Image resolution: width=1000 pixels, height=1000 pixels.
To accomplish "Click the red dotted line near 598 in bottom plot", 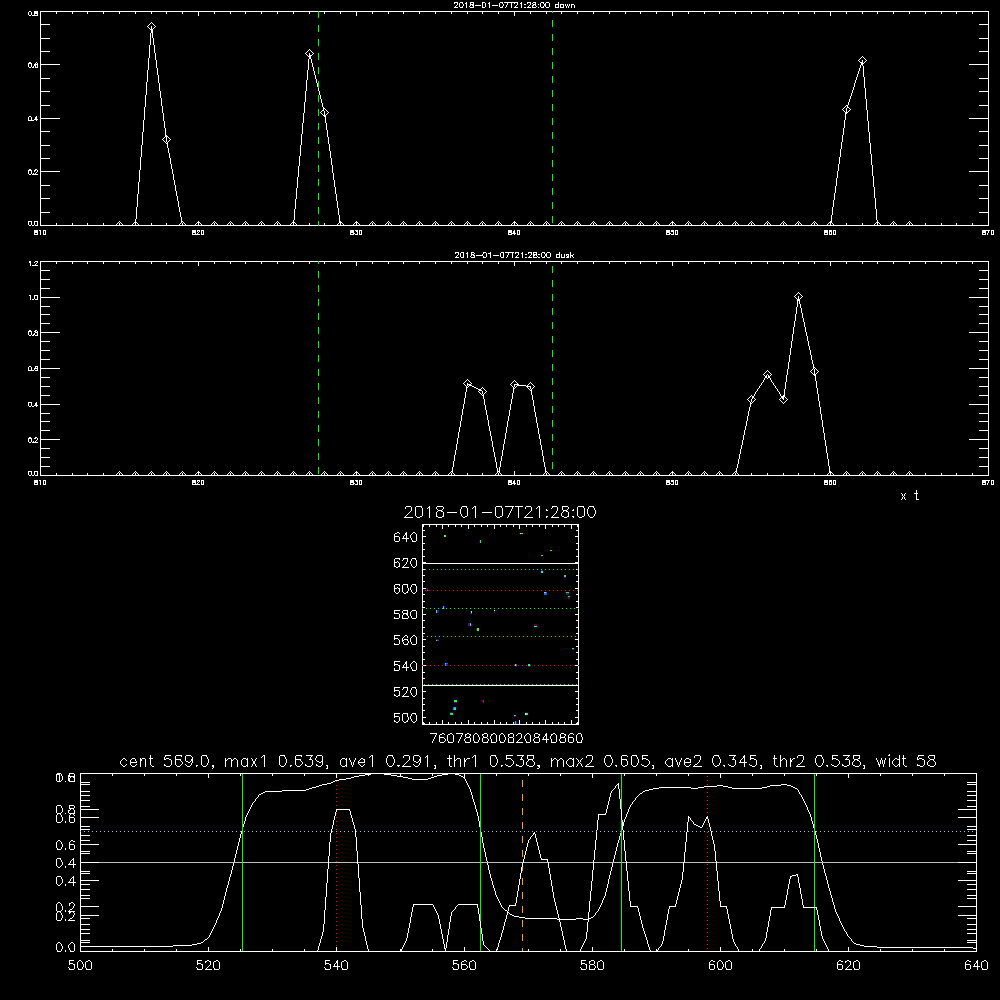I will point(708,862).
